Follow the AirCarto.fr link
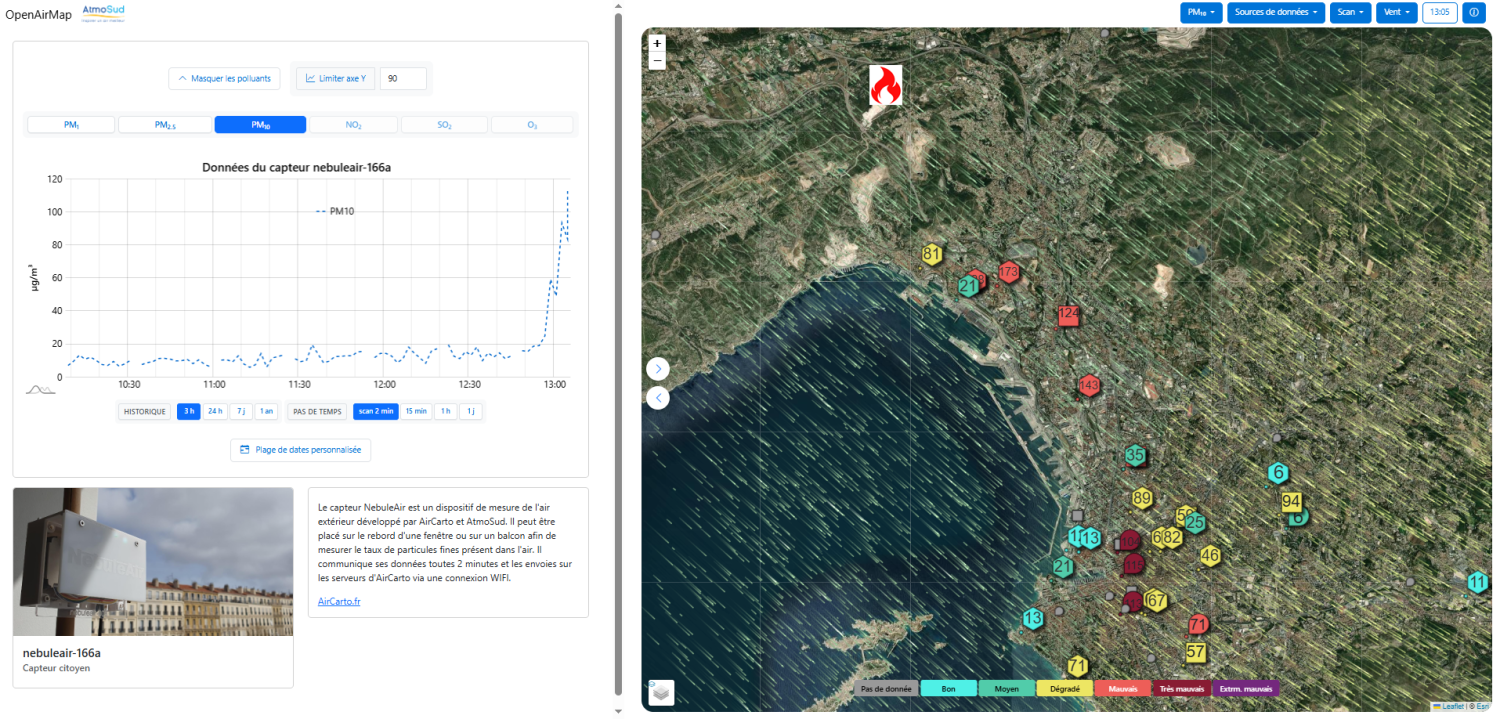This screenshot has height=719, width=1500. pyautogui.click(x=339, y=601)
